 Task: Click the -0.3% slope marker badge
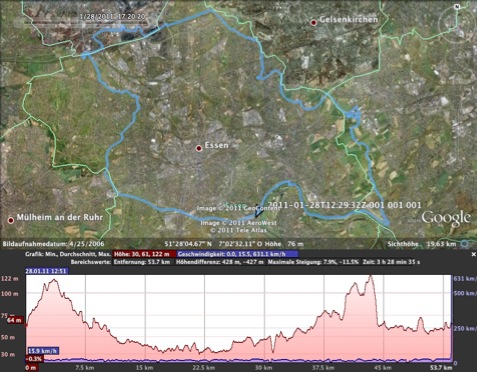pyautogui.click(x=34, y=359)
